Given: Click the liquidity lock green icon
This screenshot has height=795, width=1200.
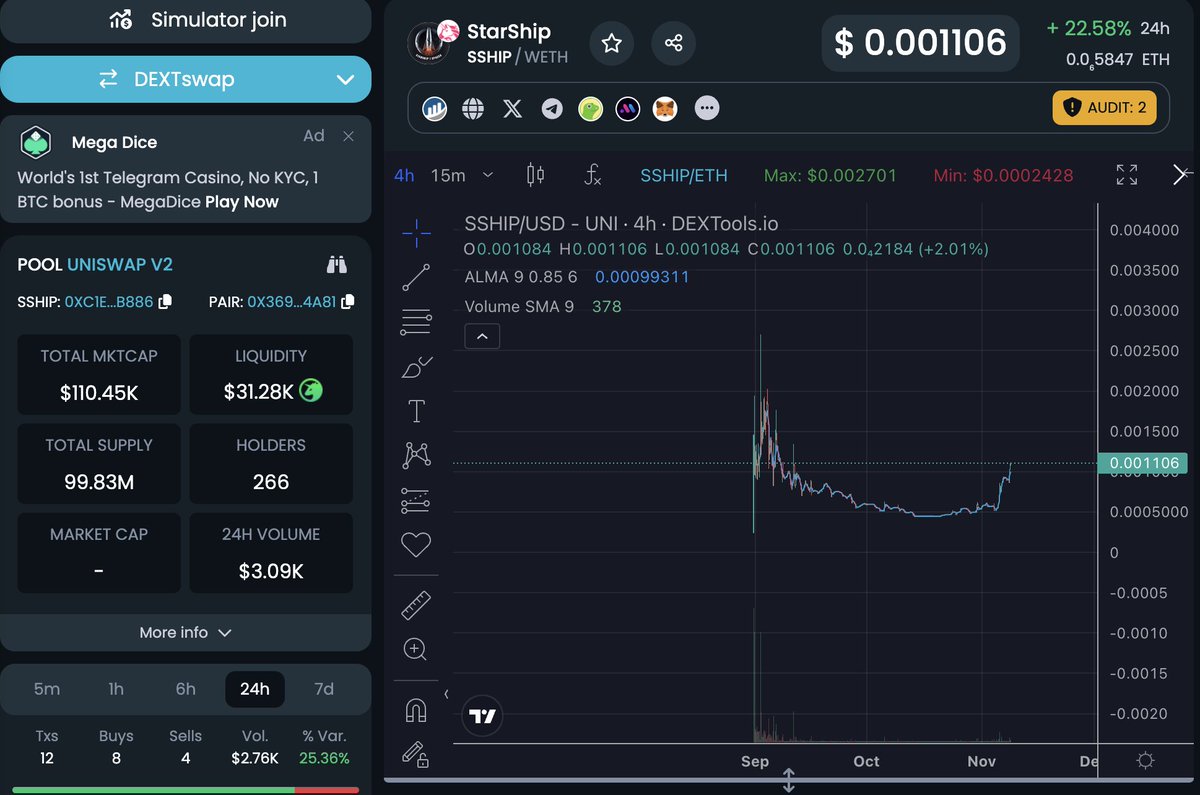Looking at the screenshot, I should click(312, 391).
